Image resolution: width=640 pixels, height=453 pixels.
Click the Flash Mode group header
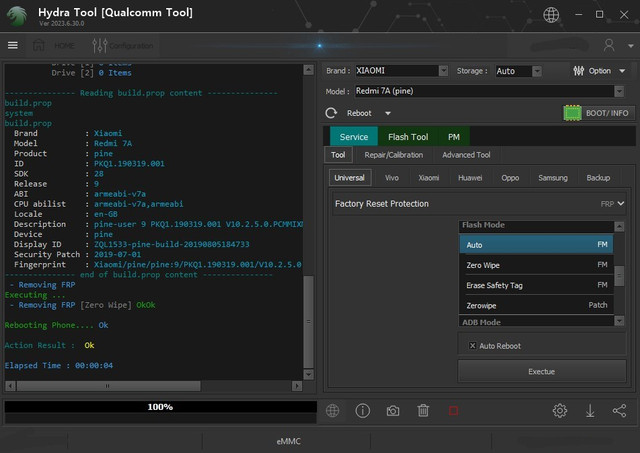[536, 225]
